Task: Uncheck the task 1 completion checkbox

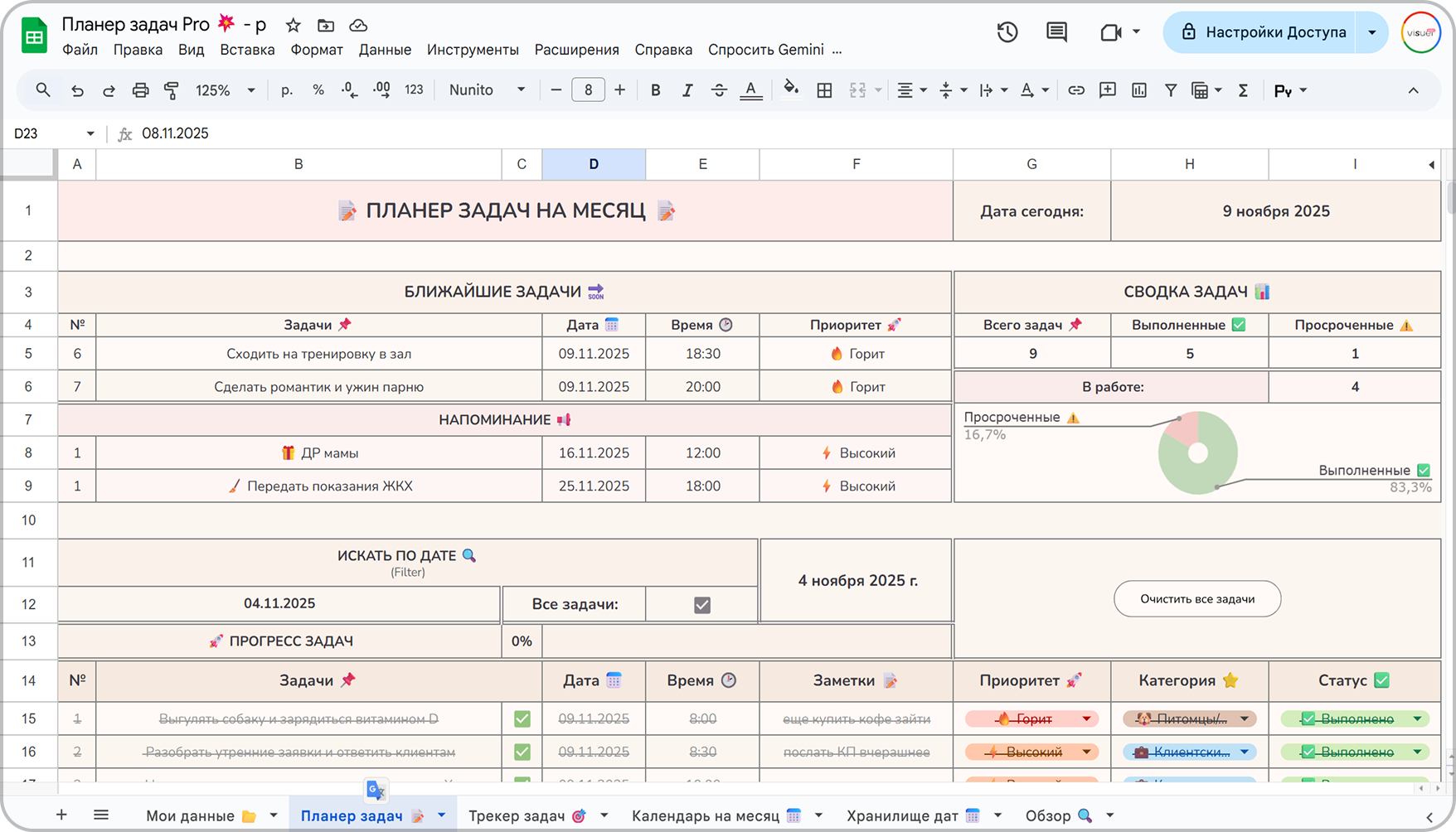Action: (x=522, y=718)
